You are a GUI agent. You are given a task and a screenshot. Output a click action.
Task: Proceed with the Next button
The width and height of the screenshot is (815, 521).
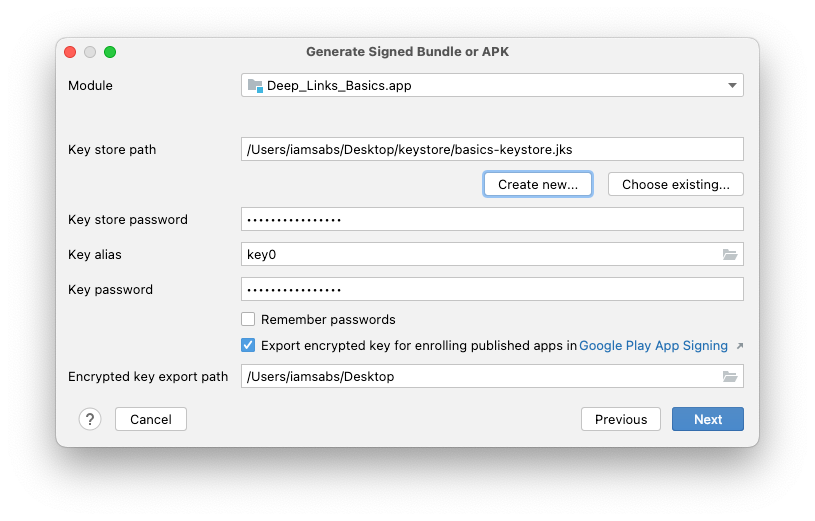pos(707,419)
